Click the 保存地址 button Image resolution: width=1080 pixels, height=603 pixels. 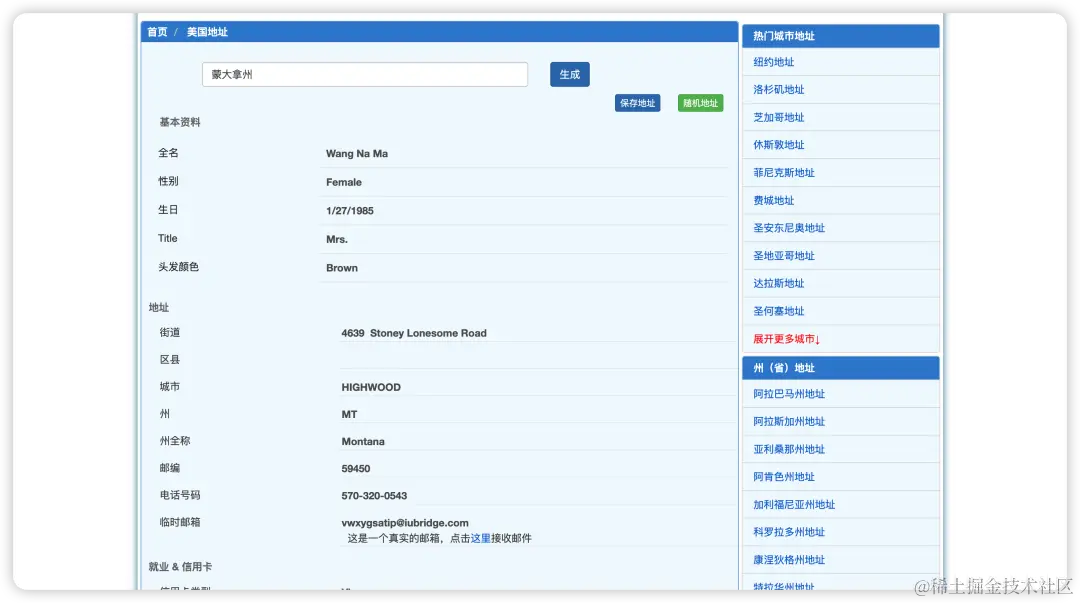pyautogui.click(x=637, y=103)
